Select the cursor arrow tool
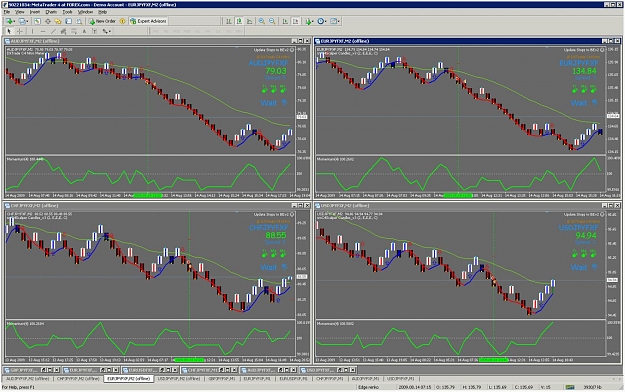The height and width of the screenshot is (392, 625). 9,31
